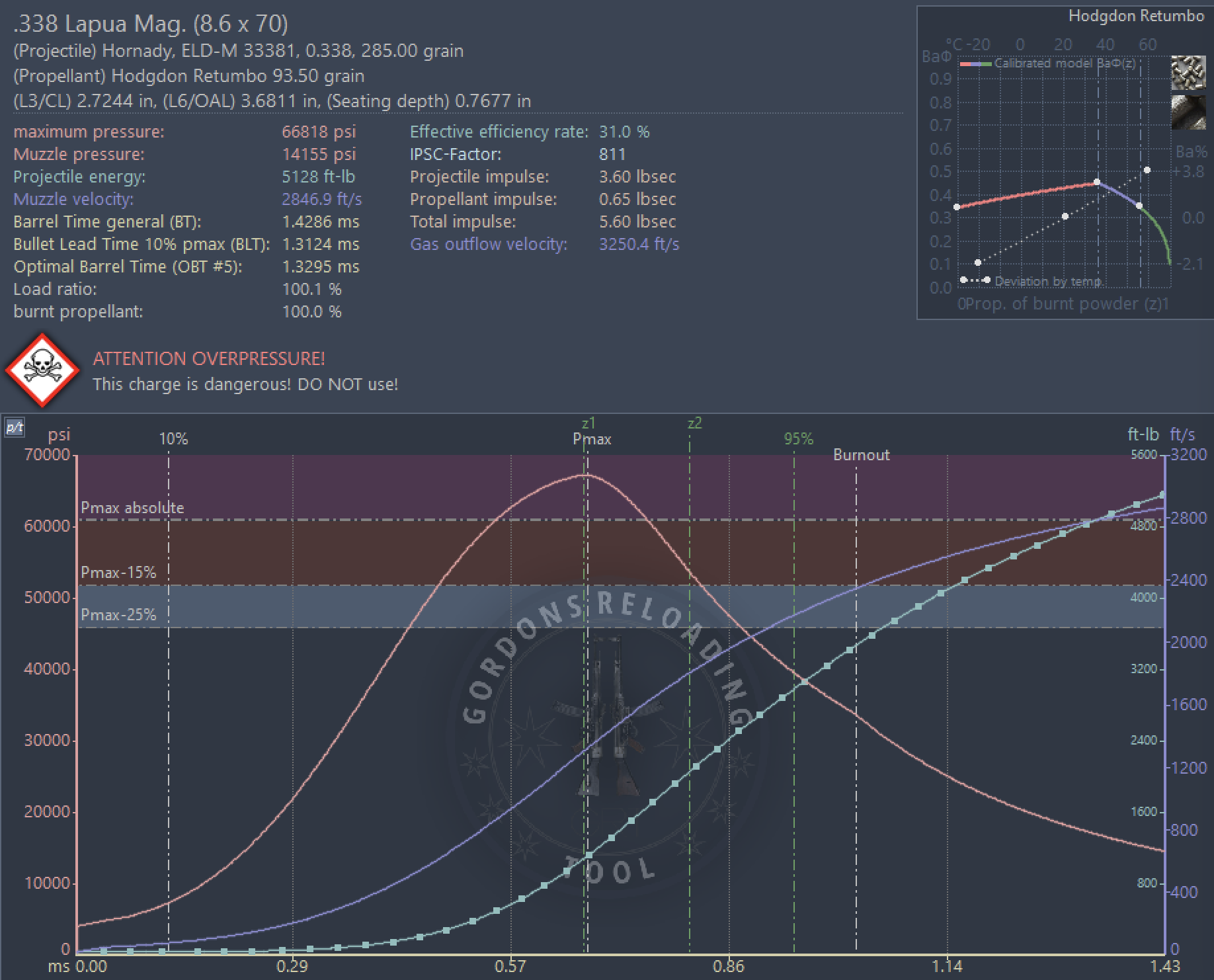Image resolution: width=1214 pixels, height=980 pixels.
Task: Select the 5.60 lbsec total impulse value
Action: coord(637,222)
